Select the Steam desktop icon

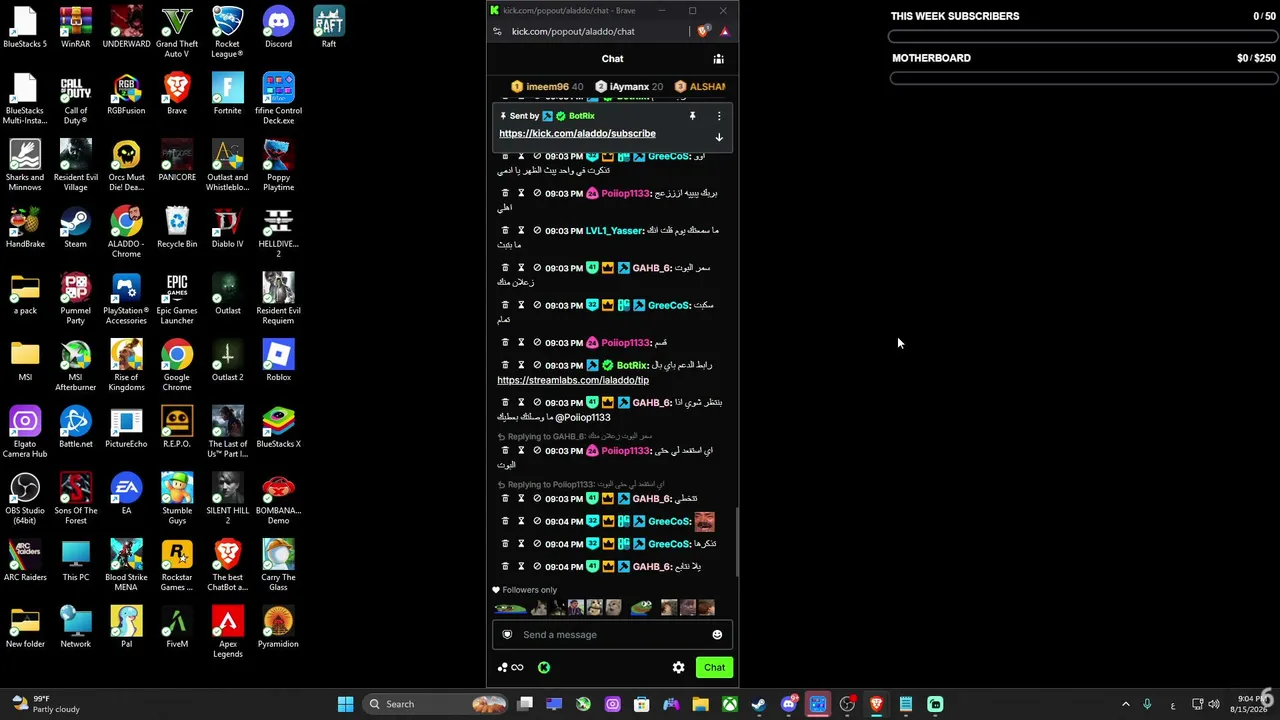pyautogui.click(x=75, y=227)
